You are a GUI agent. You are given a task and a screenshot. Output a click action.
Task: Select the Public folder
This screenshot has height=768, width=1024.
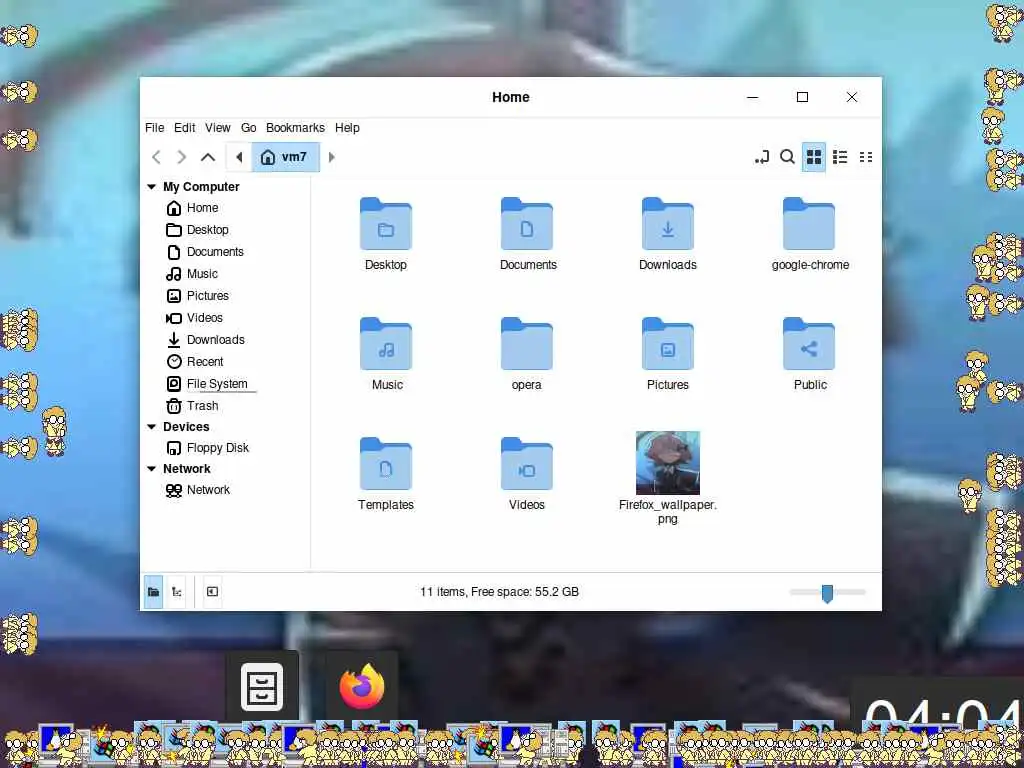[808, 344]
